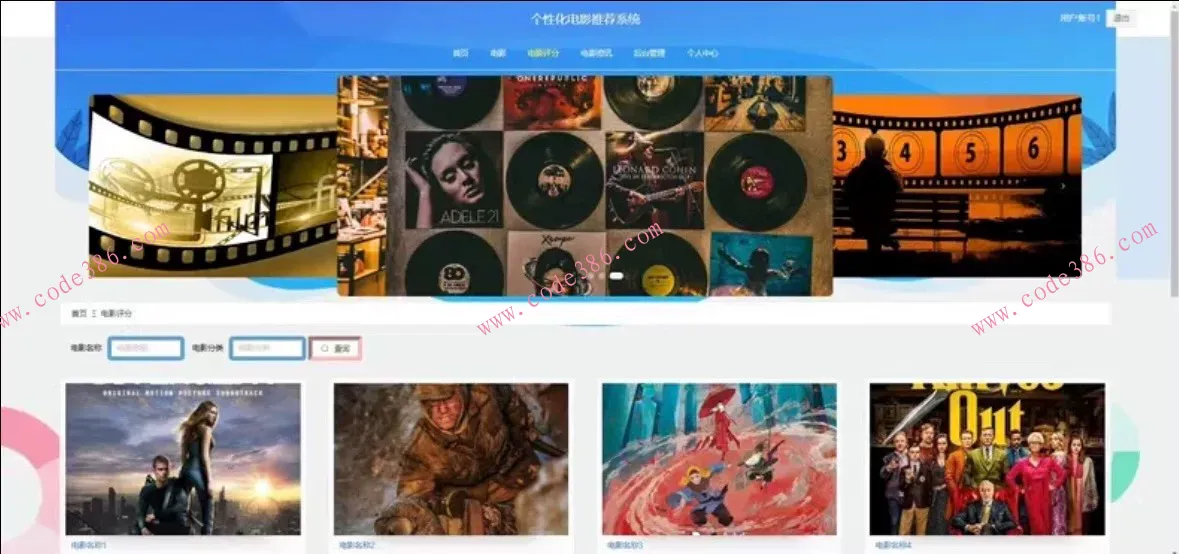Viewport: 1179px width, 554px height.
Task: Open the 电影资讯 navigation tab
Action: pos(596,53)
